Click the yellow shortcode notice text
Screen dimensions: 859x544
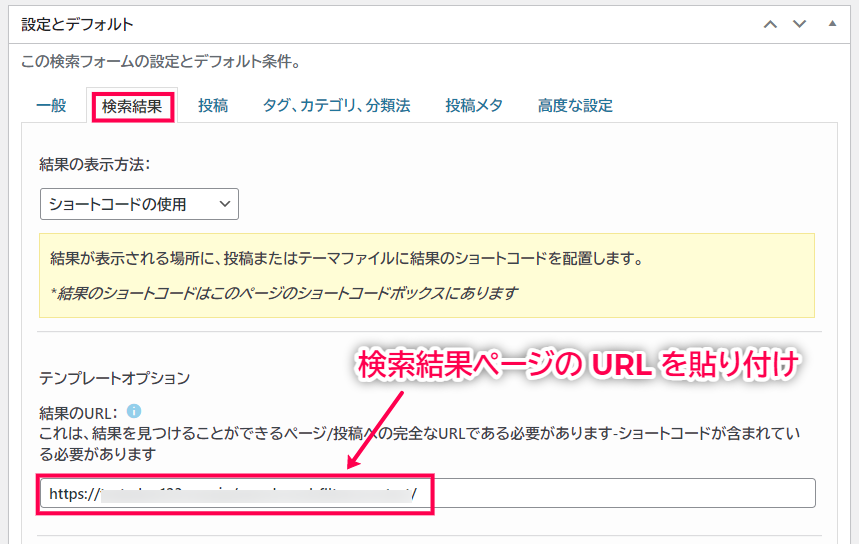(x=427, y=276)
